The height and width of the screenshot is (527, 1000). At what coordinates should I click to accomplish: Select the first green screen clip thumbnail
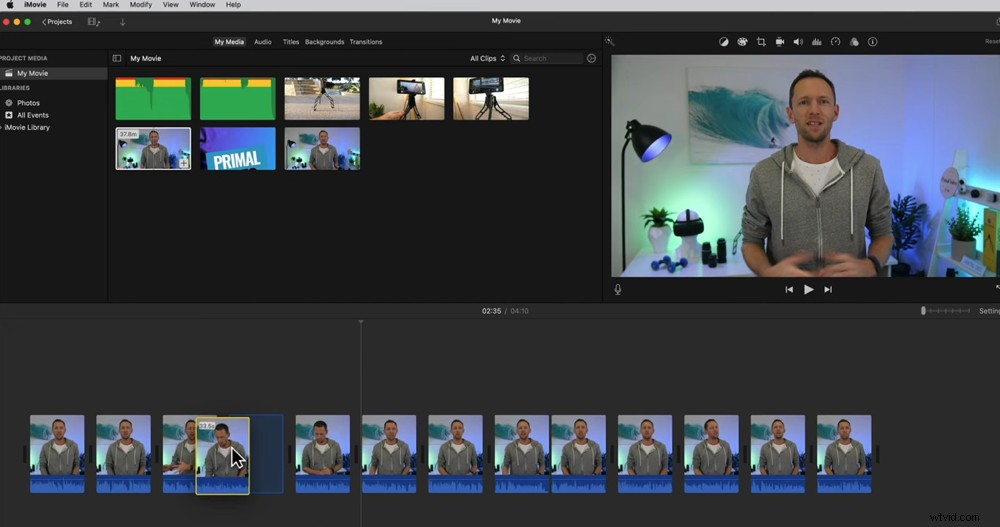153,99
